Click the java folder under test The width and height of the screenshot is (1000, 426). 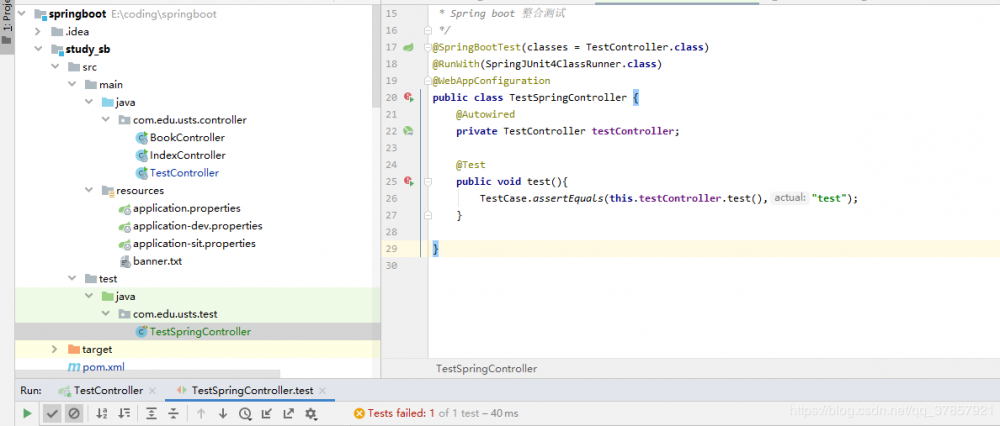(118, 297)
